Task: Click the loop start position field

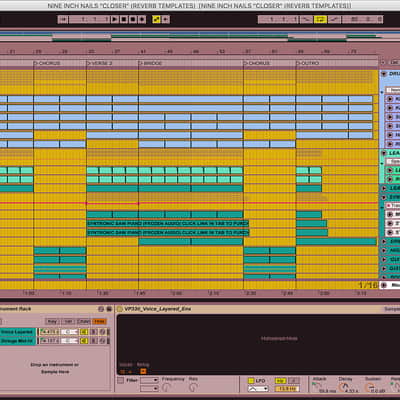Action: tap(278, 19)
